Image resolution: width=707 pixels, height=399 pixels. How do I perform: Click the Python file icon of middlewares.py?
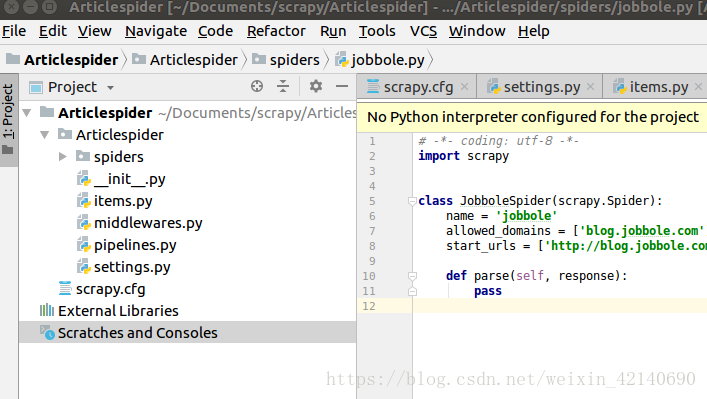coord(84,223)
